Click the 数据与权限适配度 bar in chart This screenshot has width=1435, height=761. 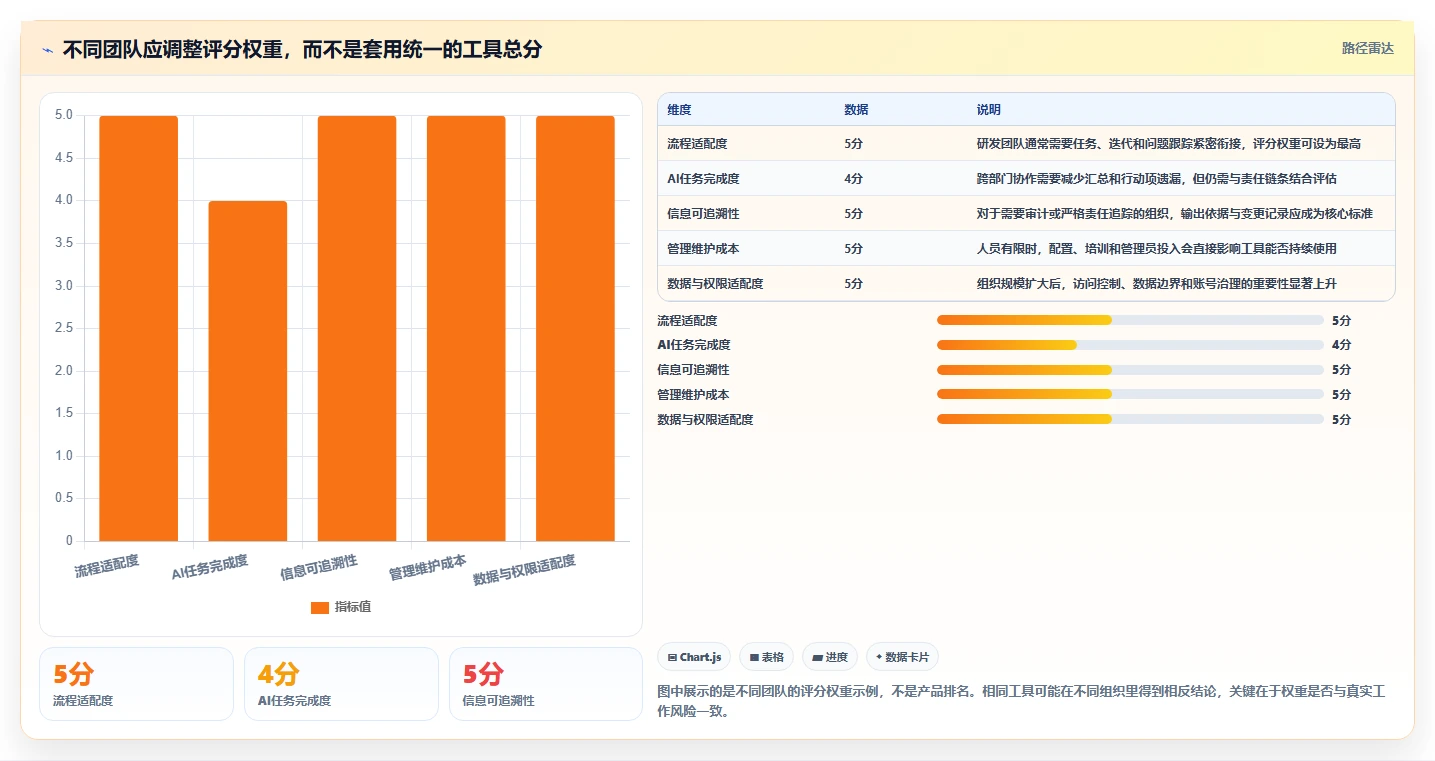(575, 328)
